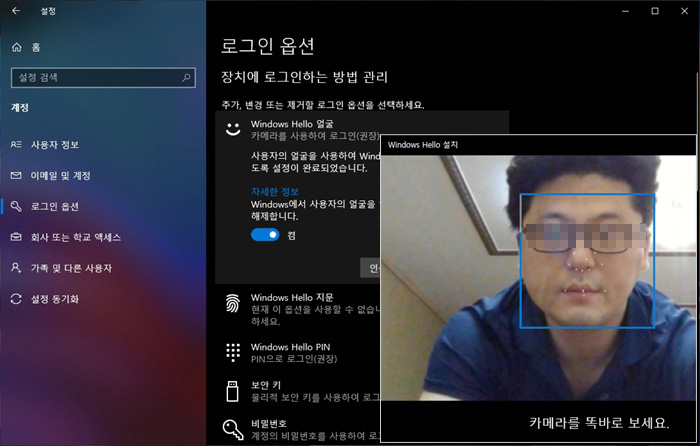Minimize the Settings window
This screenshot has height=446, width=700.
point(625,11)
